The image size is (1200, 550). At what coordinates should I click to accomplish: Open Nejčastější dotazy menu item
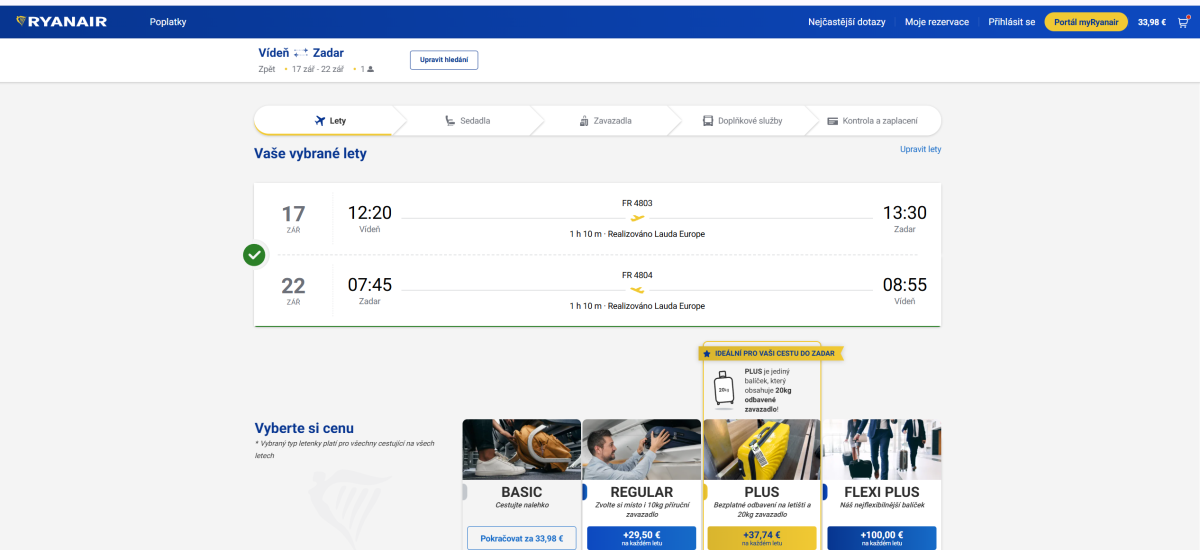coord(846,22)
